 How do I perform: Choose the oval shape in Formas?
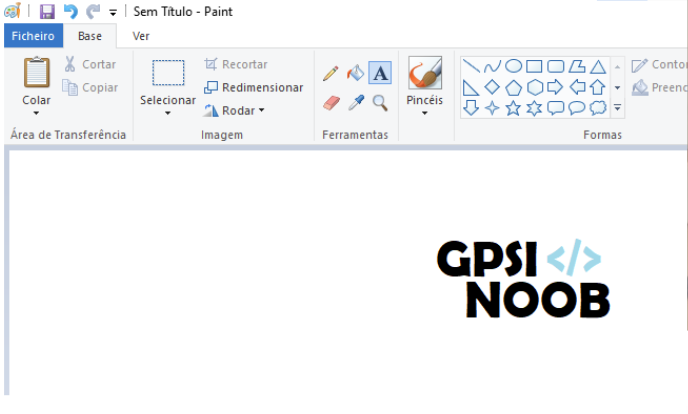click(x=513, y=66)
